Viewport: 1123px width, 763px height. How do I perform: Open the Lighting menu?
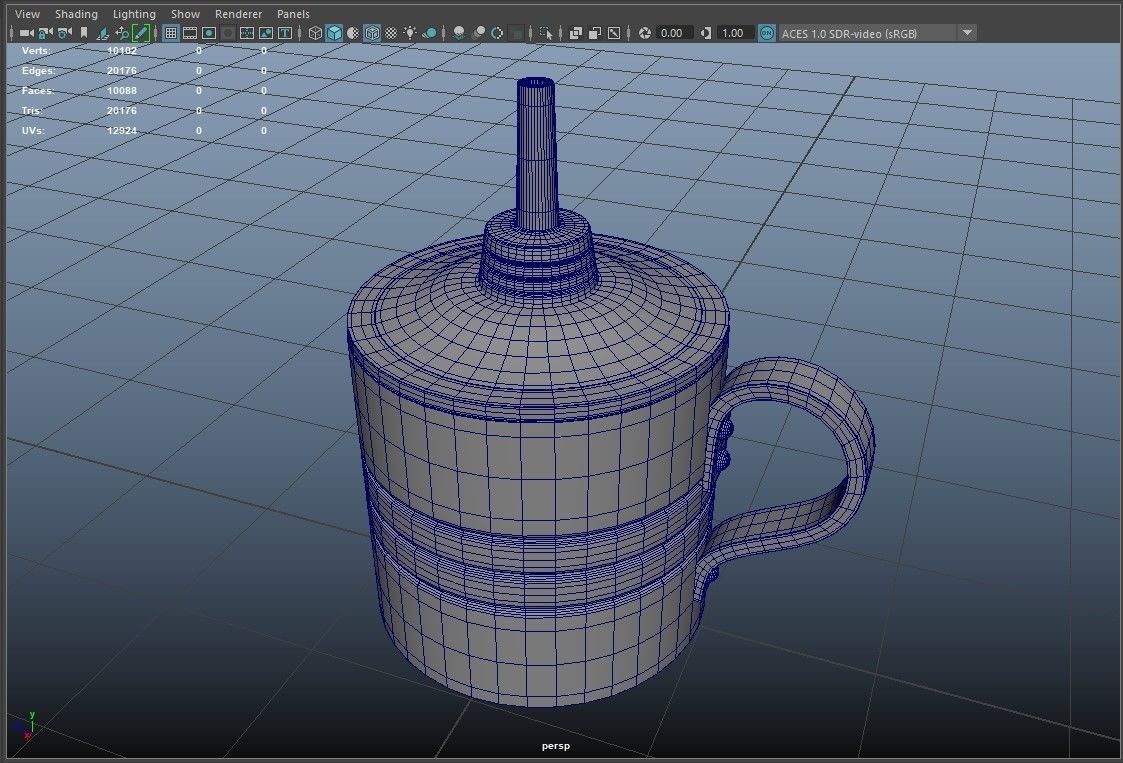134,14
